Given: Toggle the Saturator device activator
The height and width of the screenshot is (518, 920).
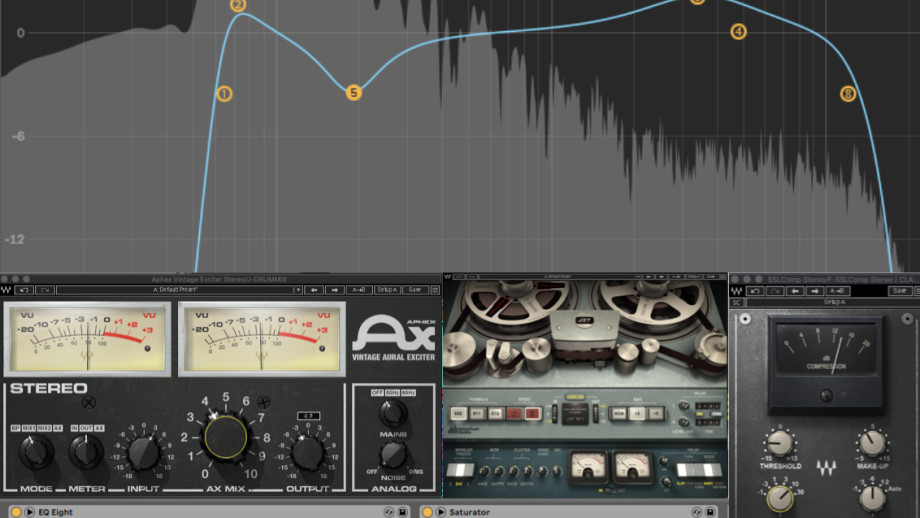Looking at the screenshot, I should pos(427,512).
